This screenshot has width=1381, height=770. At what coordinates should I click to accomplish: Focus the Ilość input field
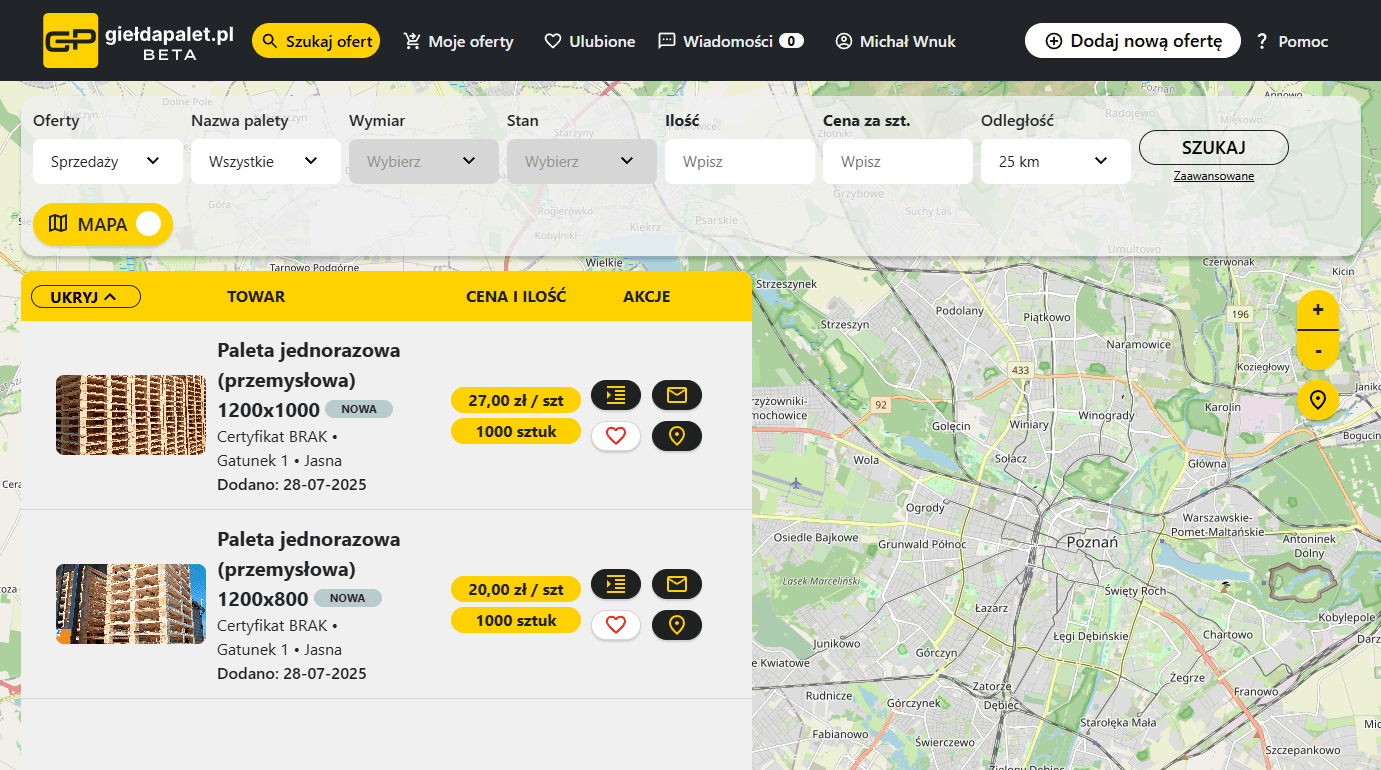click(740, 161)
